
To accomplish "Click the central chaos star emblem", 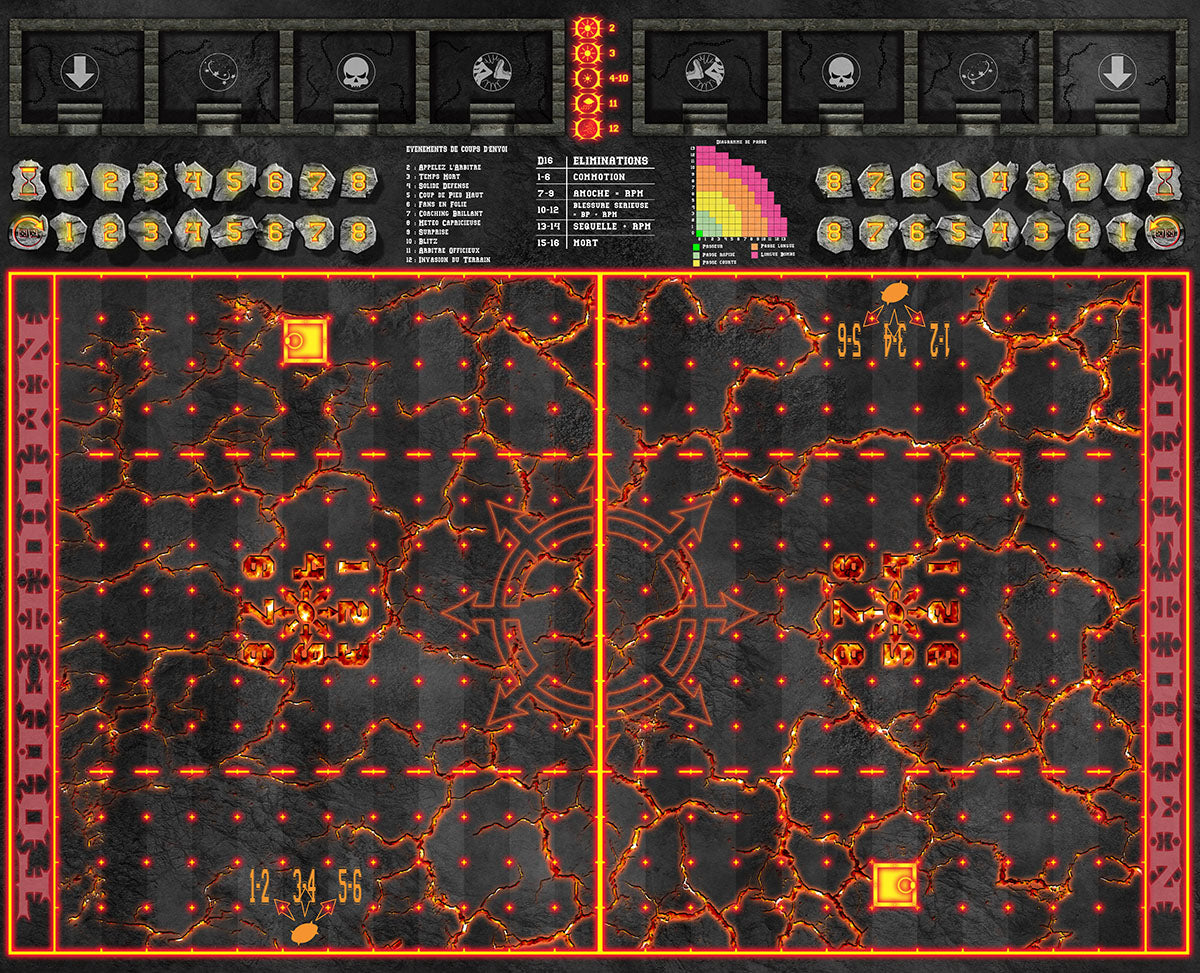I will coord(599,611).
